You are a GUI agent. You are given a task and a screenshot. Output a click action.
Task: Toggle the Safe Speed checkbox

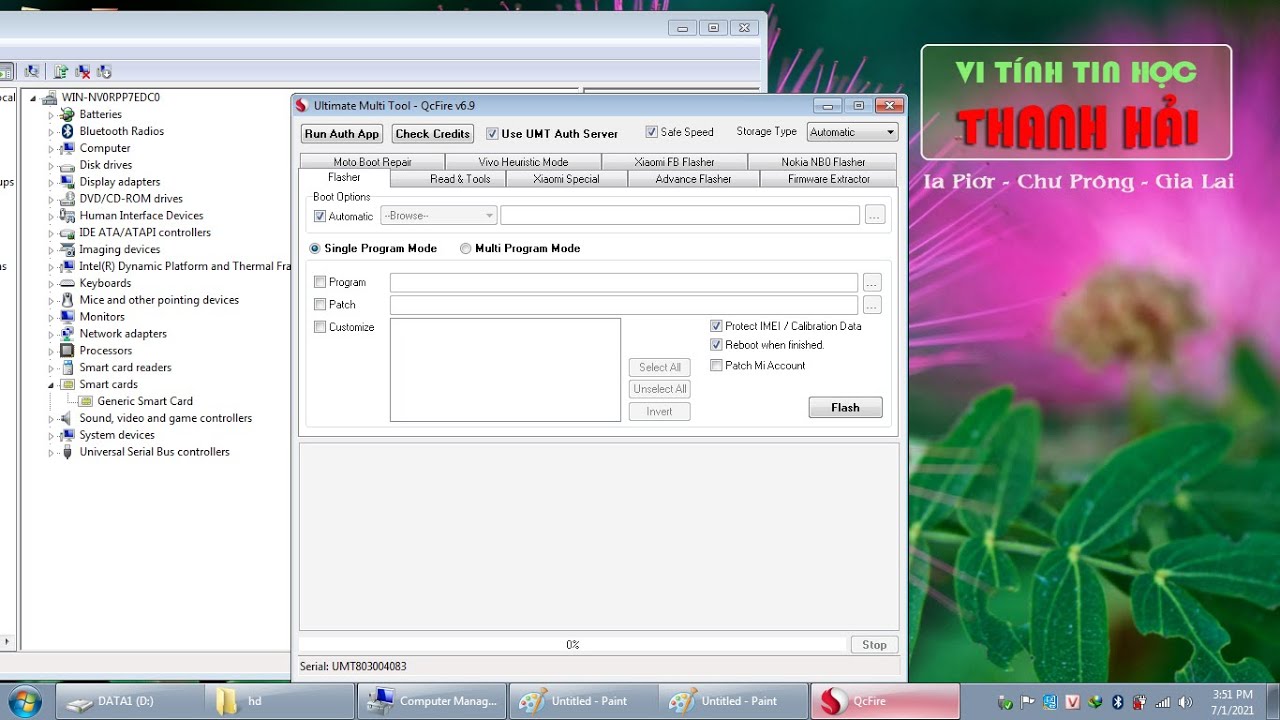[652, 132]
